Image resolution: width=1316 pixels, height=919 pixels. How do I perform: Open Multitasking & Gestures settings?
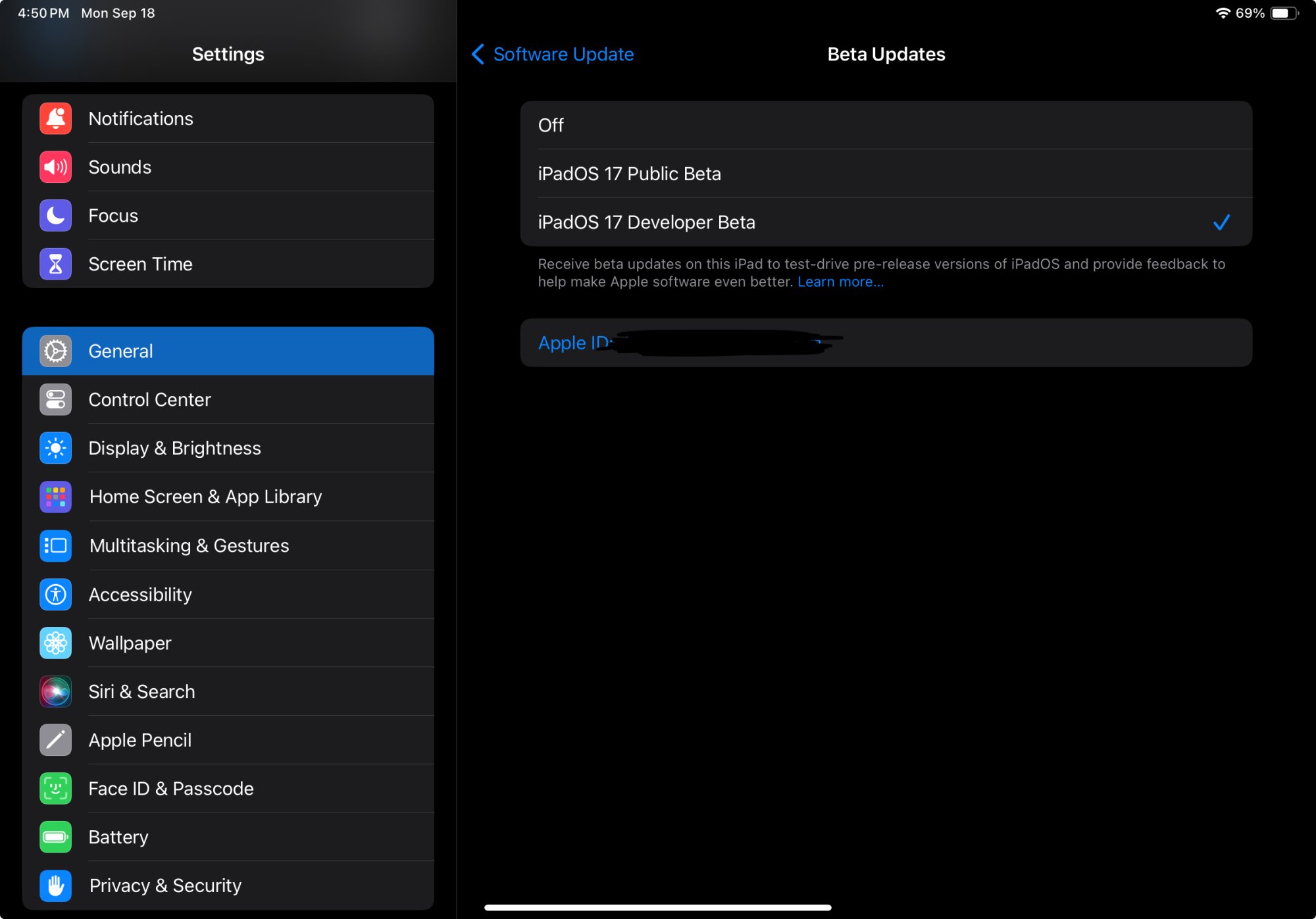click(189, 545)
